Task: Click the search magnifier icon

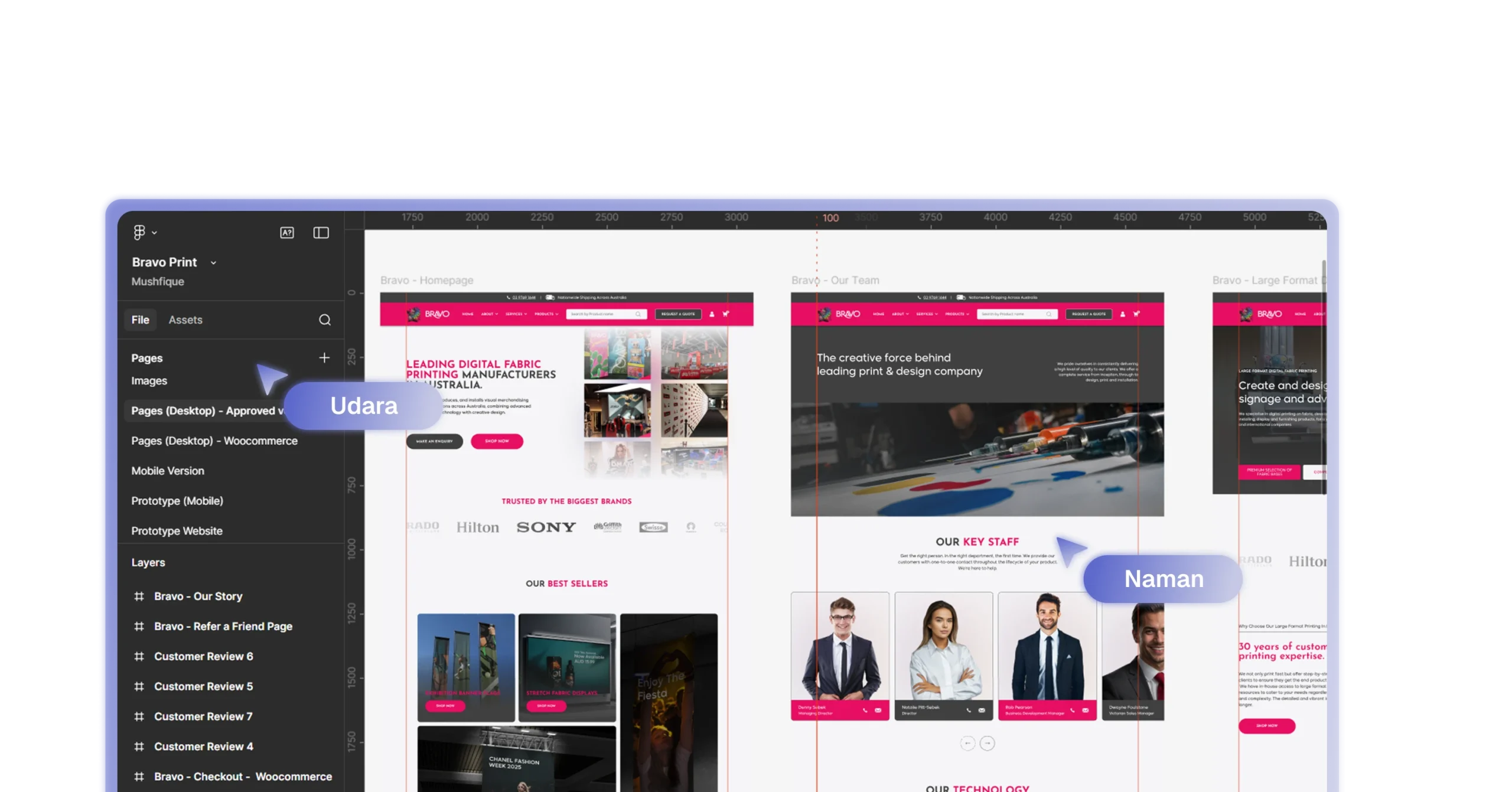Action: tap(325, 320)
